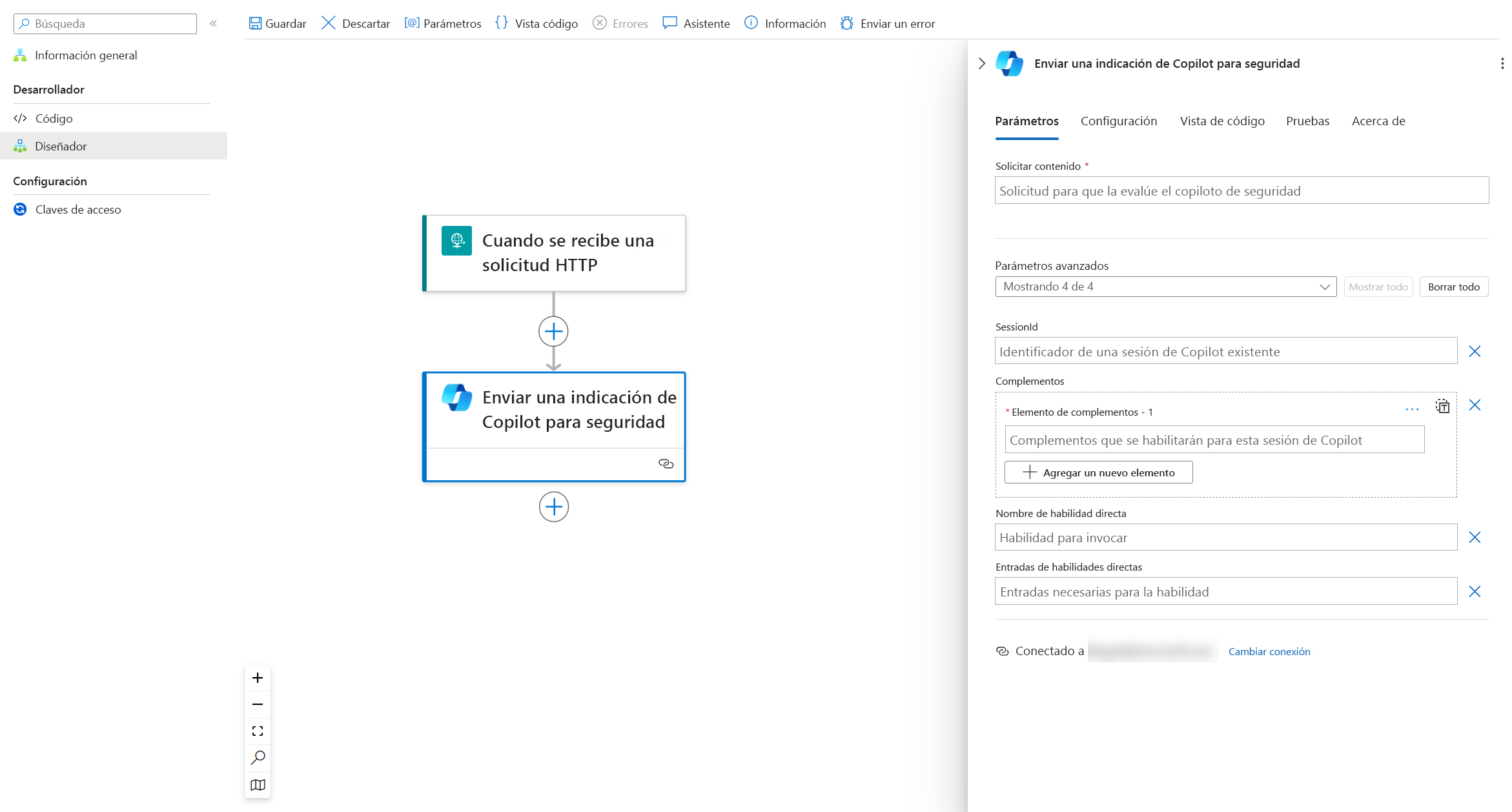Expand the Mostrando 4 de 4 dropdown
1512x812 pixels.
(1325, 287)
